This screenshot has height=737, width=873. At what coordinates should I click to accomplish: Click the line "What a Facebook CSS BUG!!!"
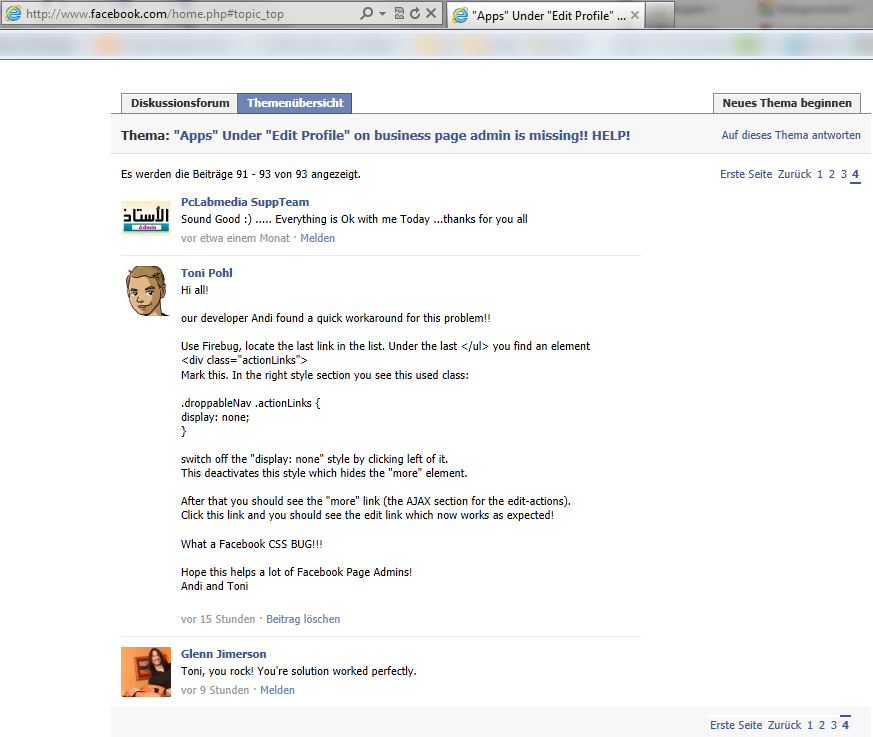pyautogui.click(x=252, y=544)
